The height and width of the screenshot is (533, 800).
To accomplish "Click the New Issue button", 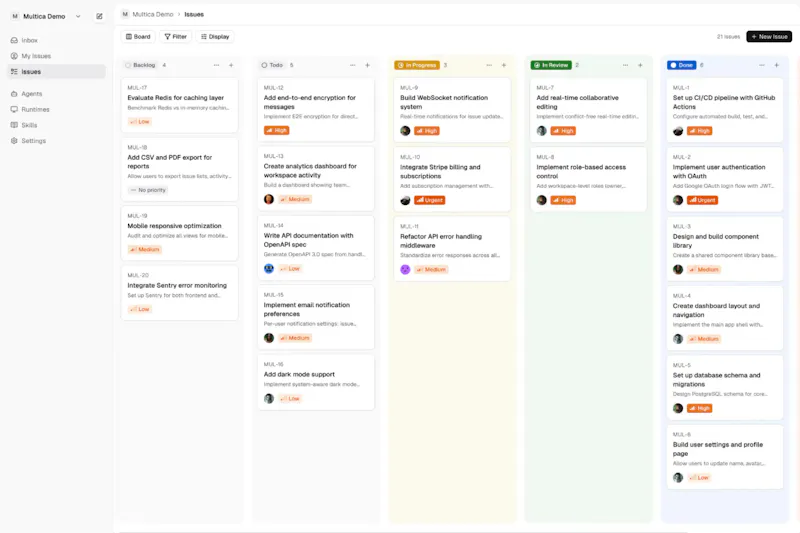I will click(769, 37).
